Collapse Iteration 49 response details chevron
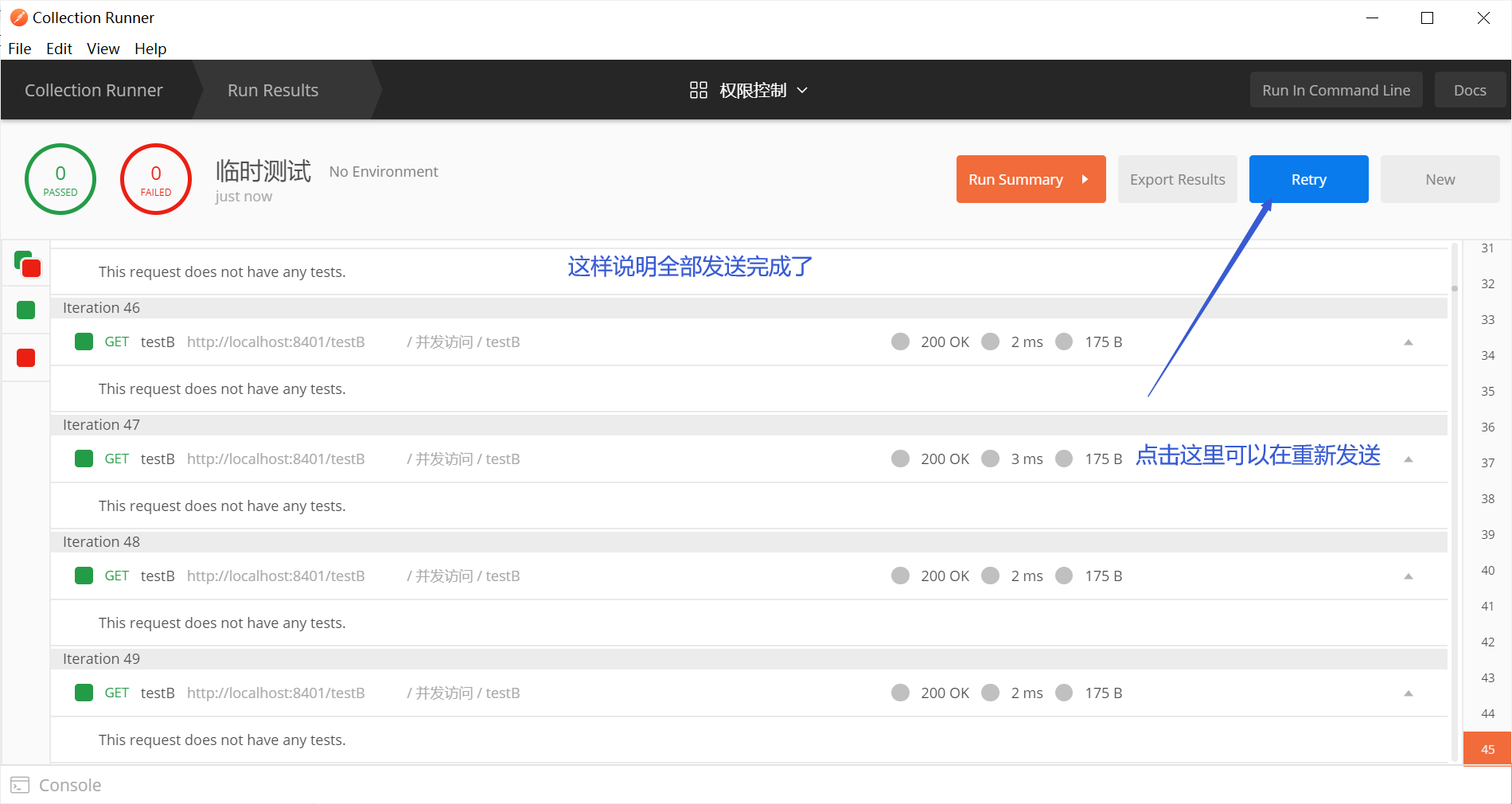The height and width of the screenshot is (804, 1512). point(1409,693)
